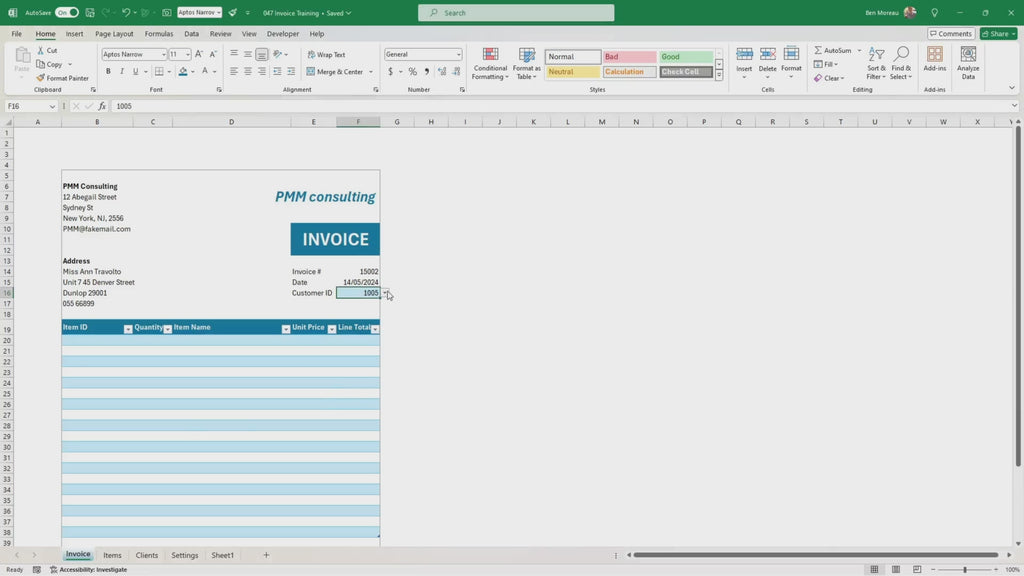
Task: Toggle the AutoSave switch
Action: tap(67, 13)
